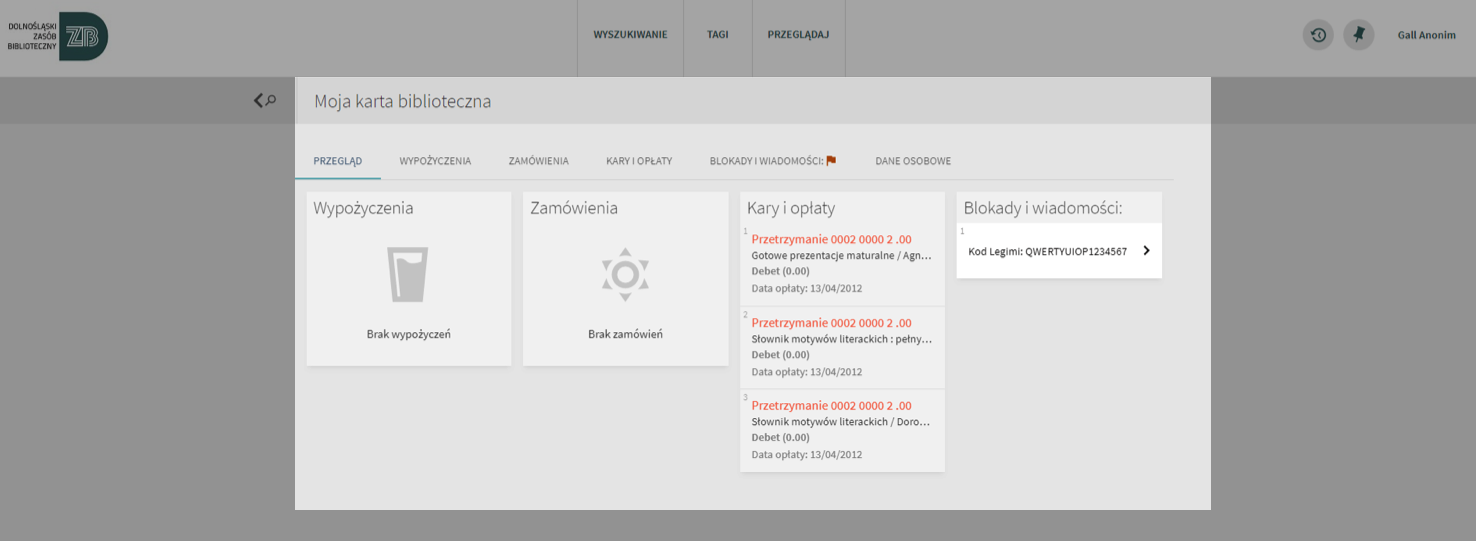Image resolution: width=1476 pixels, height=541 pixels.
Task: Switch to the Zamówienia tab
Action: pos(538,161)
